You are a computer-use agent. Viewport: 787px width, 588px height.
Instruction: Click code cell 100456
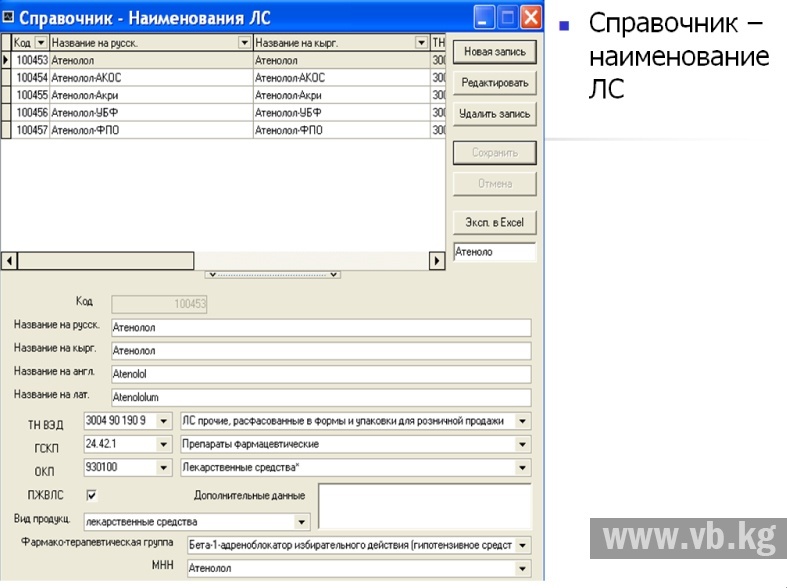pos(31,113)
